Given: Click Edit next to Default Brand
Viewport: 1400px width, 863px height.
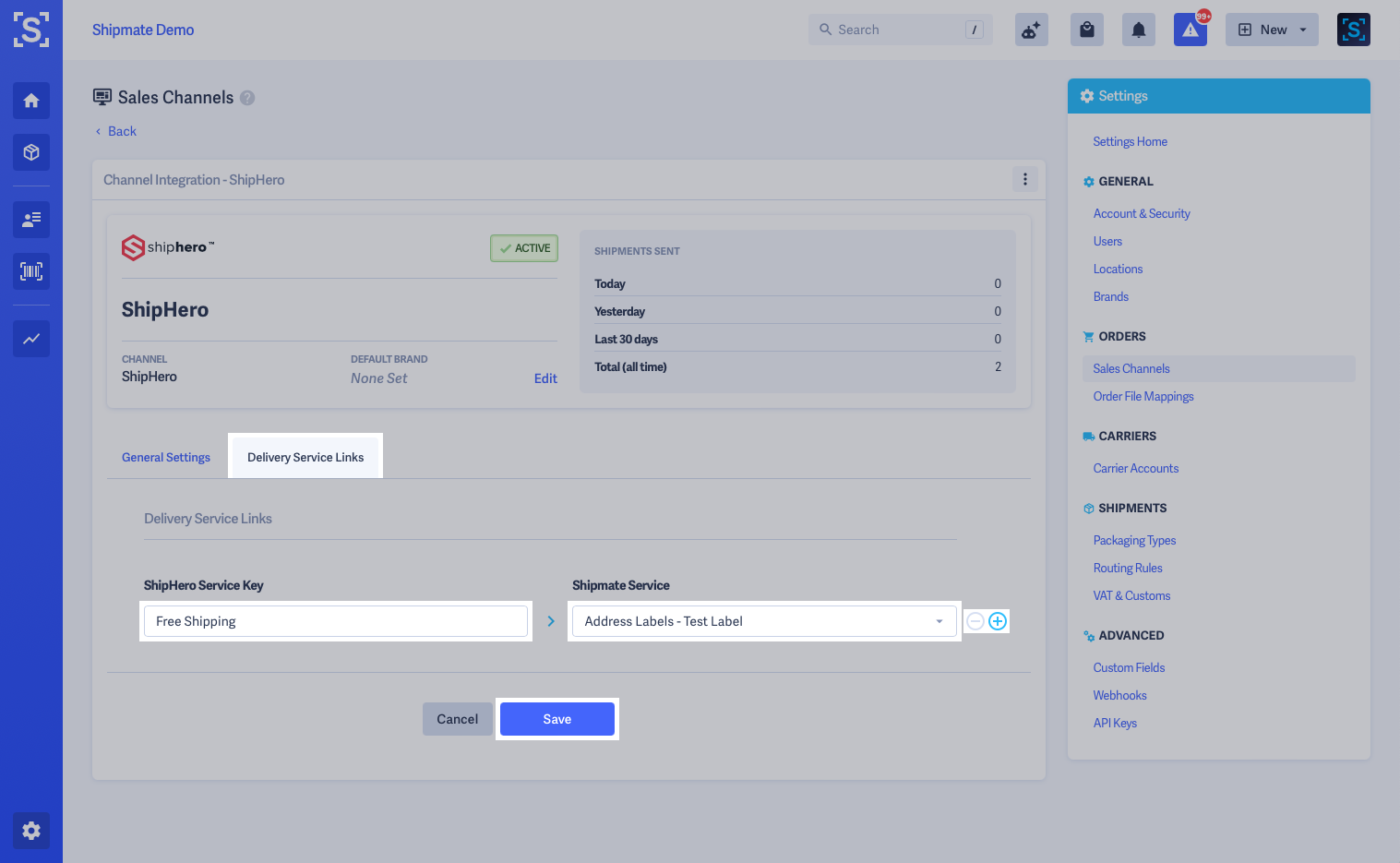Looking at the screenshot, I should click(545, 378).
